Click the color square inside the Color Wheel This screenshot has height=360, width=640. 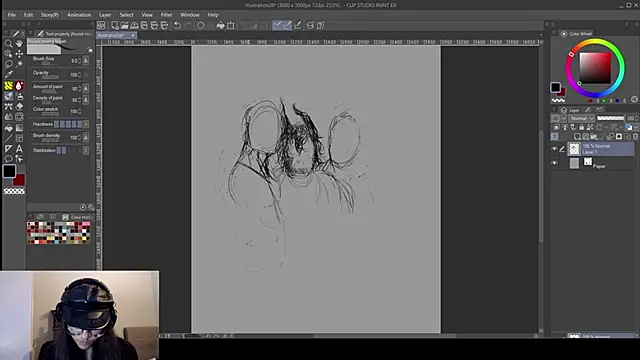point(595,68)
